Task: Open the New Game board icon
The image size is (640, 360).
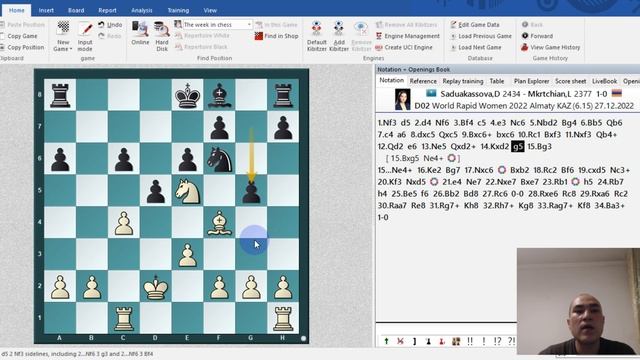Action: click(x=63, y=29)
